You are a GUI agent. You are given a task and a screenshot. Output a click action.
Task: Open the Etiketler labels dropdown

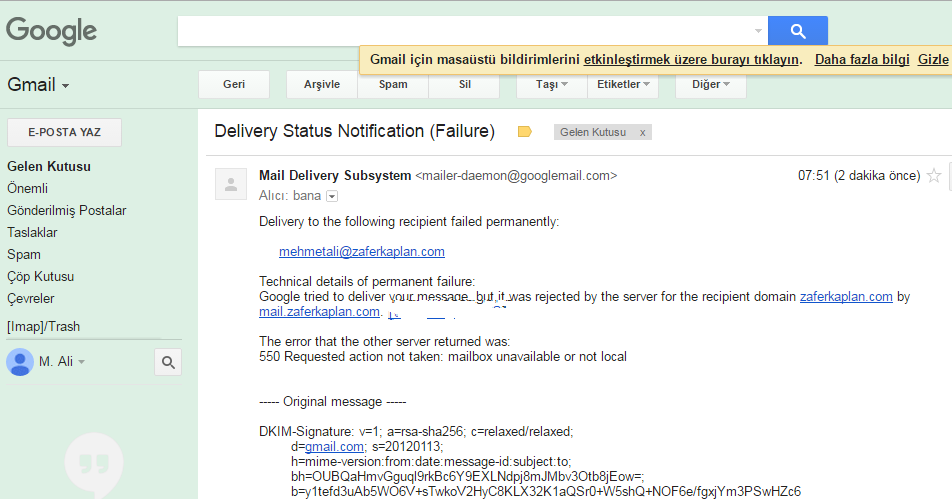point(623,84)
